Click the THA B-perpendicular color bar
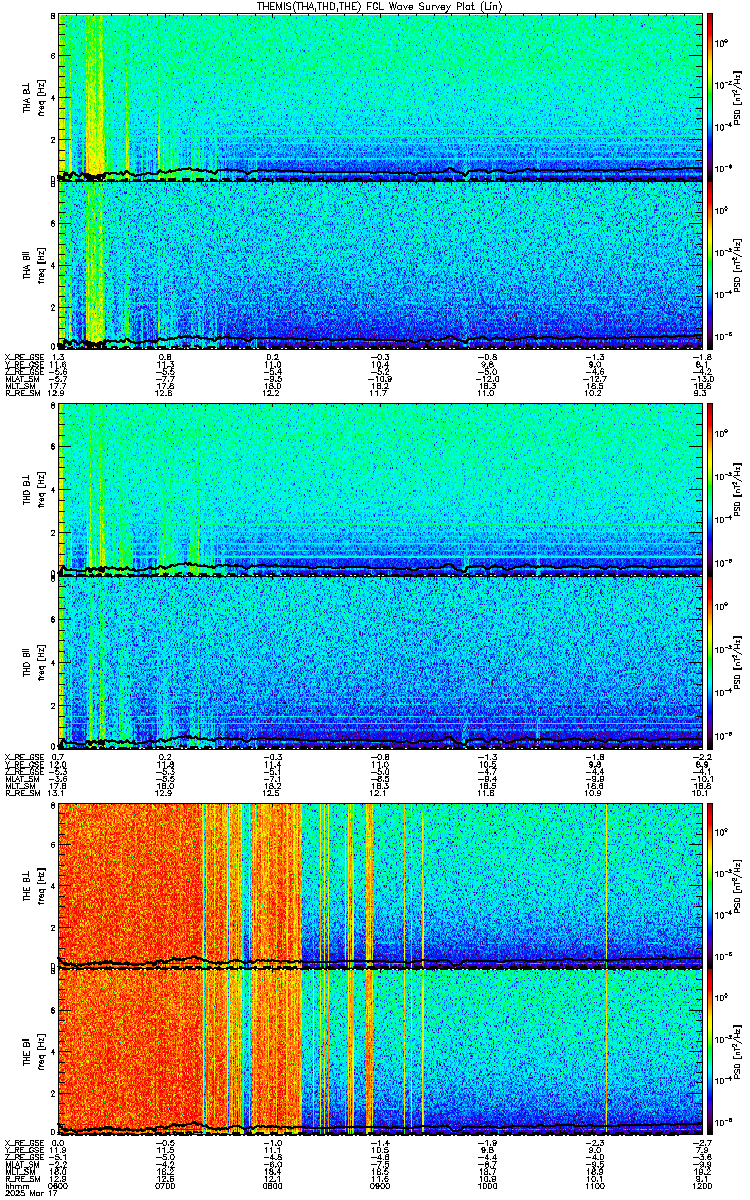 click(710, 97)
